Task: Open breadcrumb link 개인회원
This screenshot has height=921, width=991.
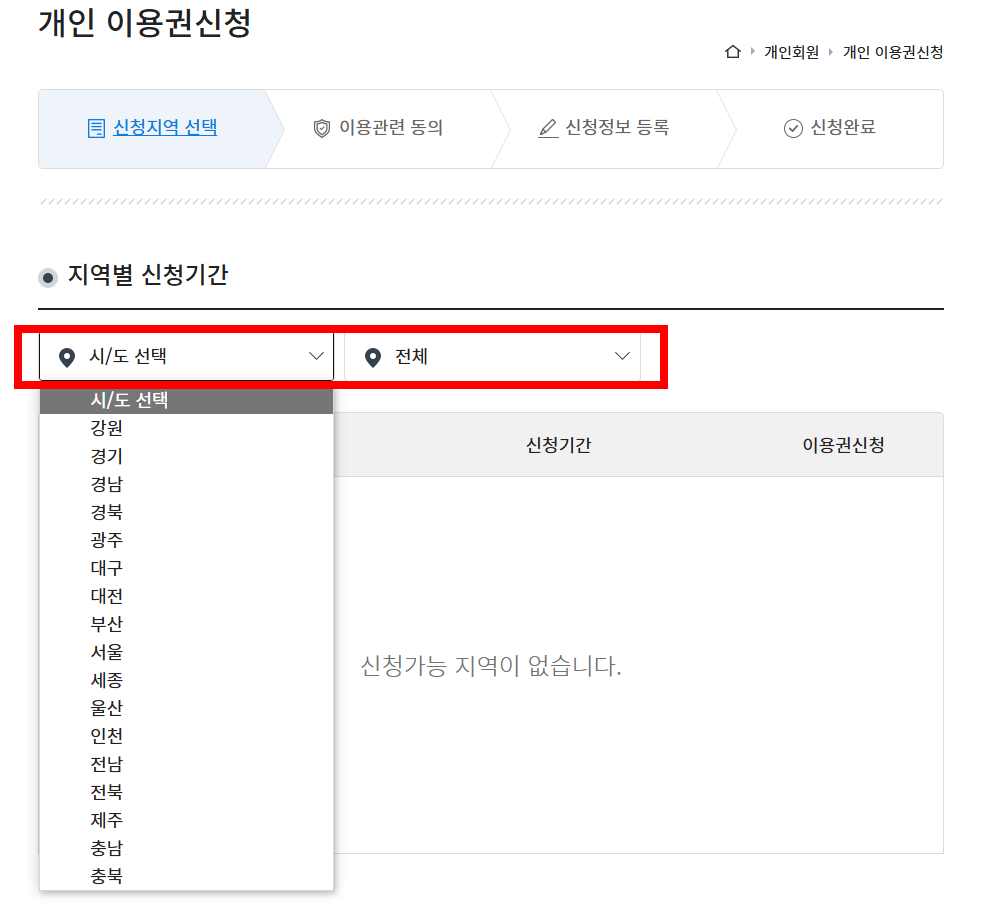Action: pos(791,52)
